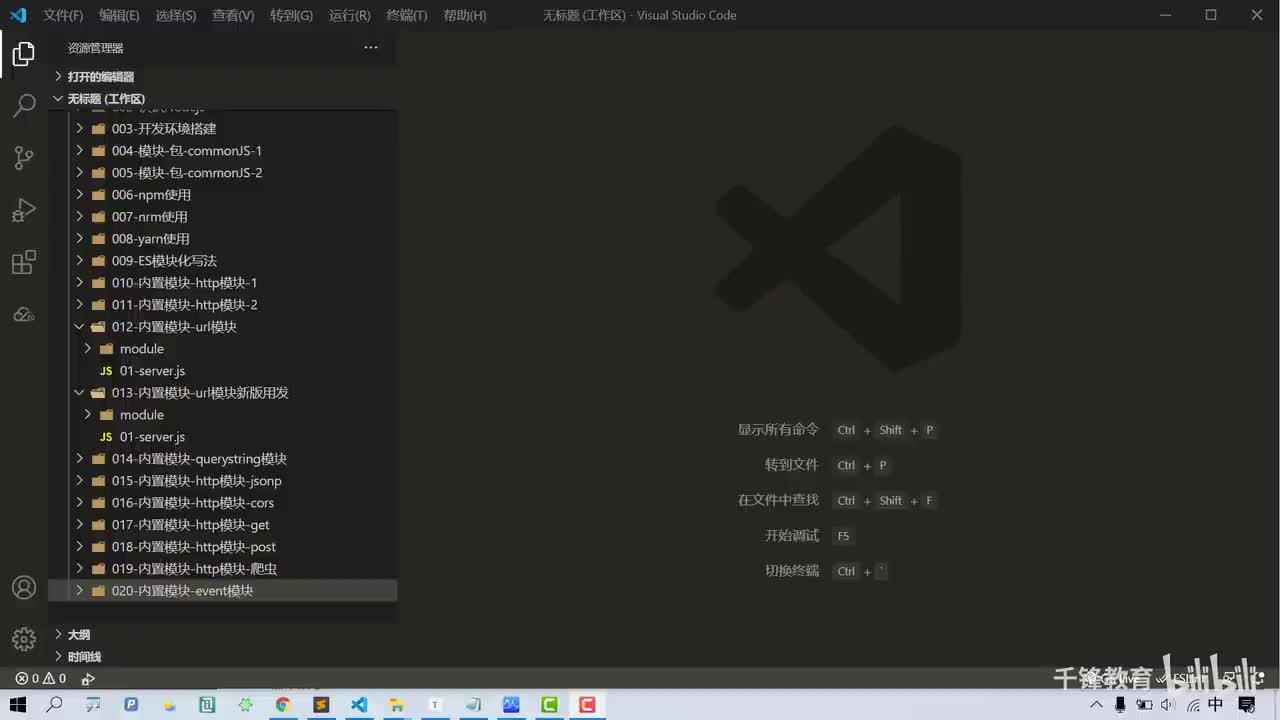Collapse the 012-内置模块-url模块 folder

pos(222,327)
